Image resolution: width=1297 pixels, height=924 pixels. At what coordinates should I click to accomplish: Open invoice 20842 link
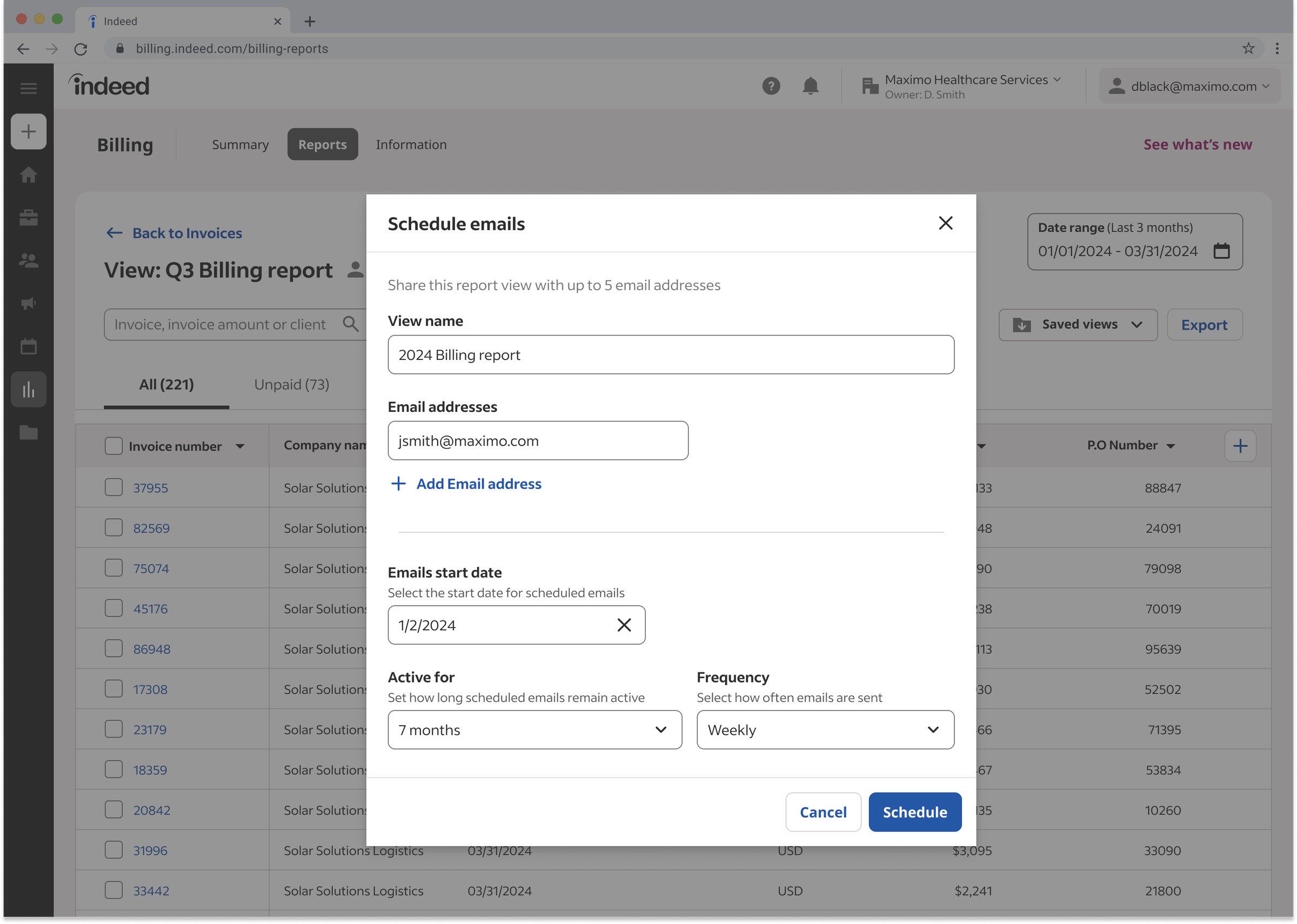pos(152,810)
